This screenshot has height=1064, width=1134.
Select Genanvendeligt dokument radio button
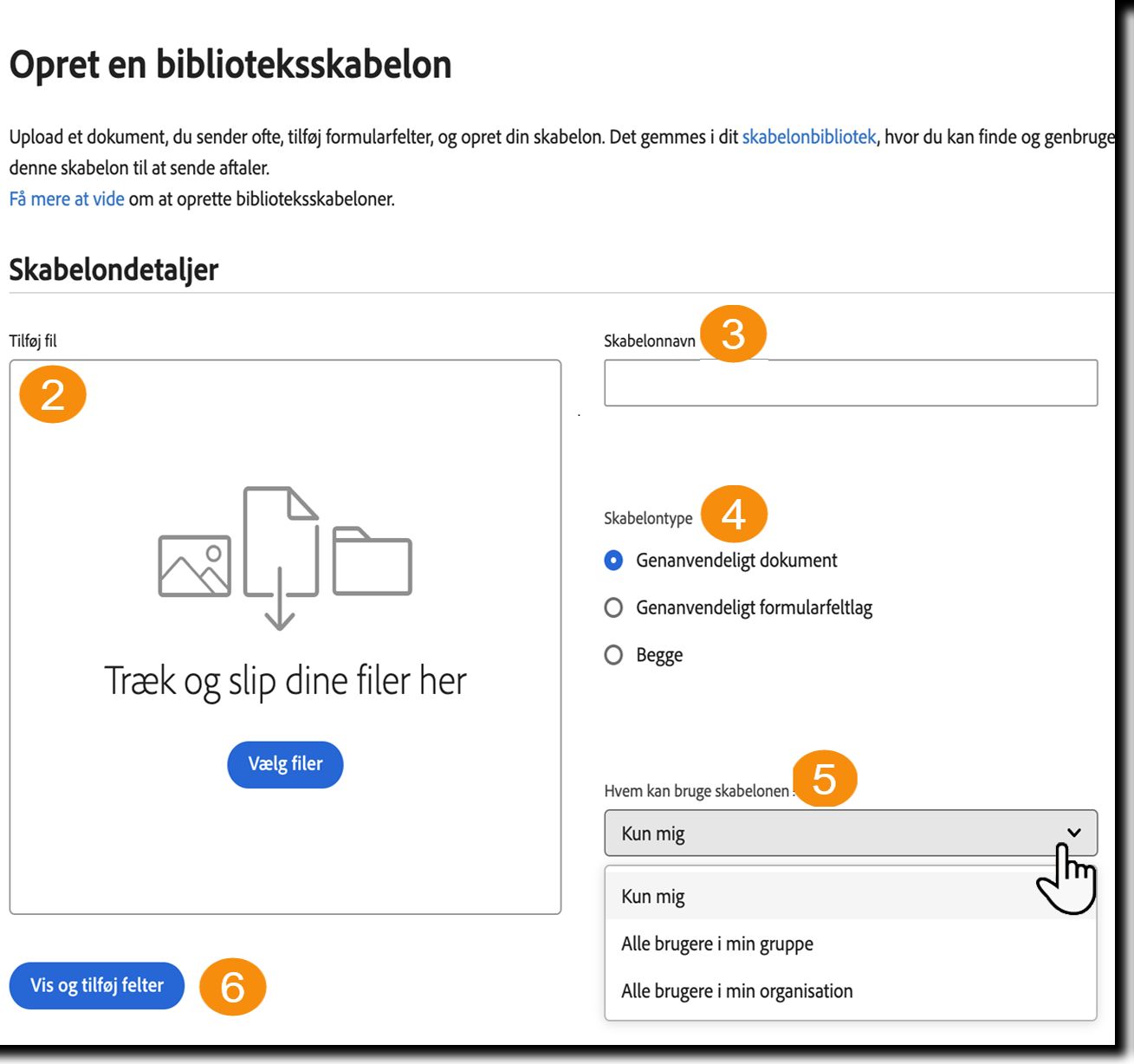tap(613, 561)
